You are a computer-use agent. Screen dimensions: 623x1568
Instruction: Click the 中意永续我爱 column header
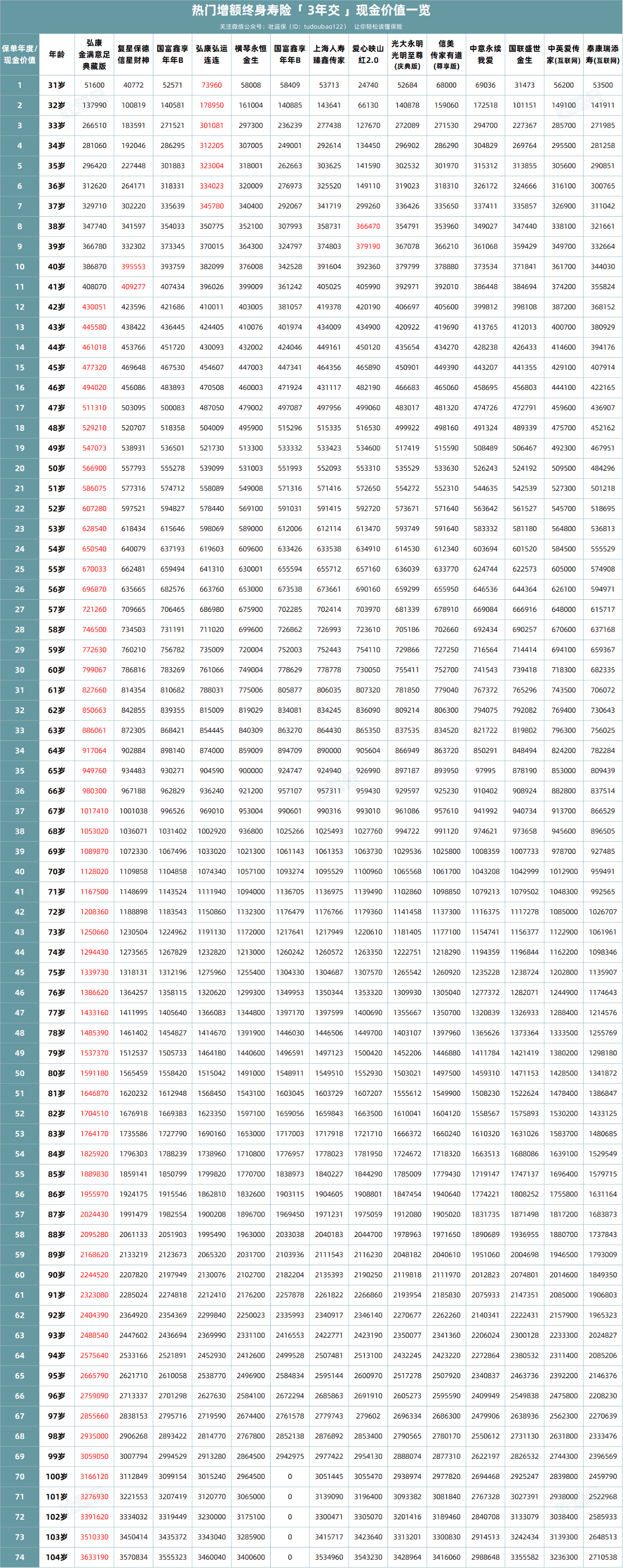click(486, 54)
